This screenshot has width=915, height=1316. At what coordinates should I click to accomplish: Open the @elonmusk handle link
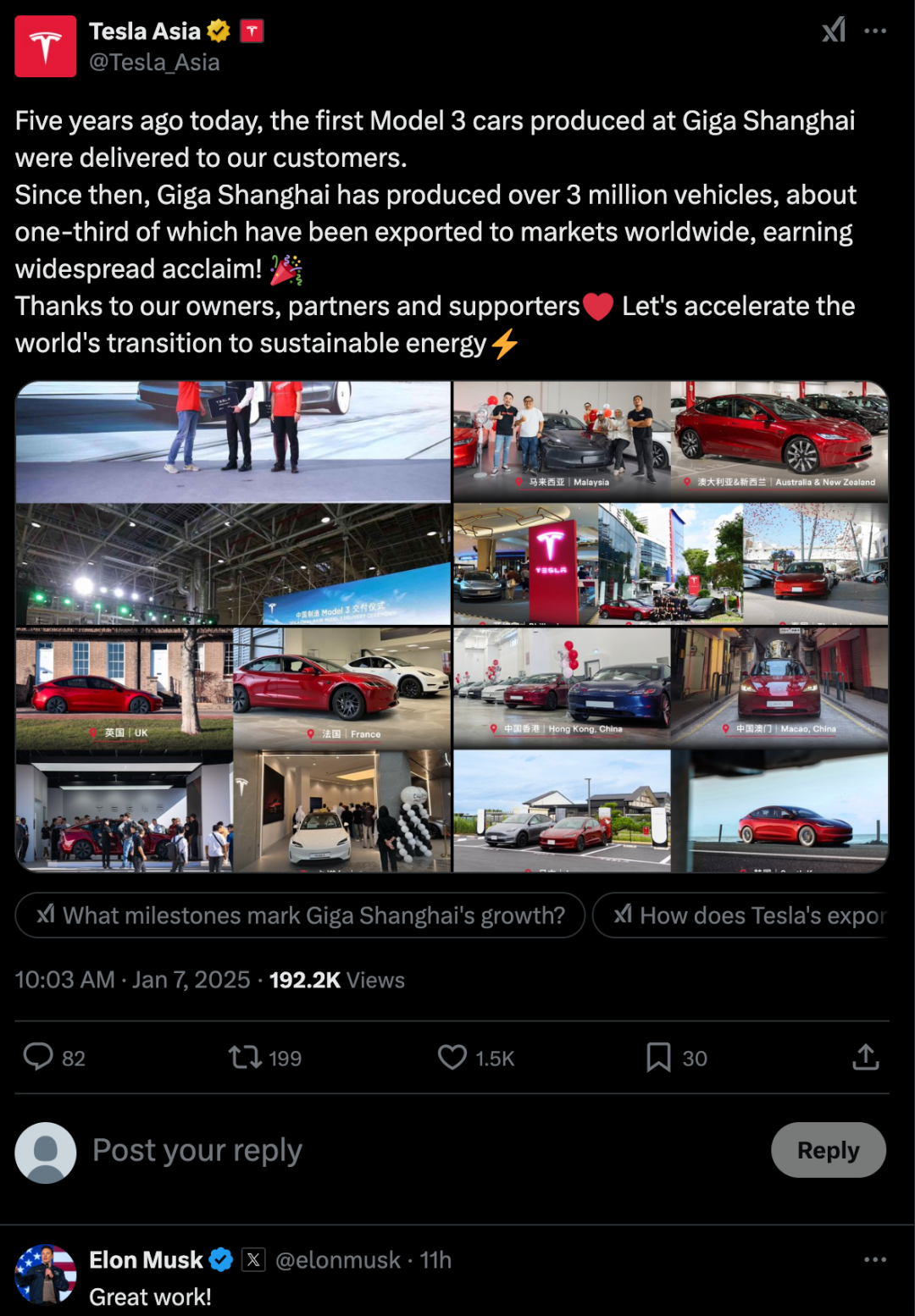tap(338, 1260)
